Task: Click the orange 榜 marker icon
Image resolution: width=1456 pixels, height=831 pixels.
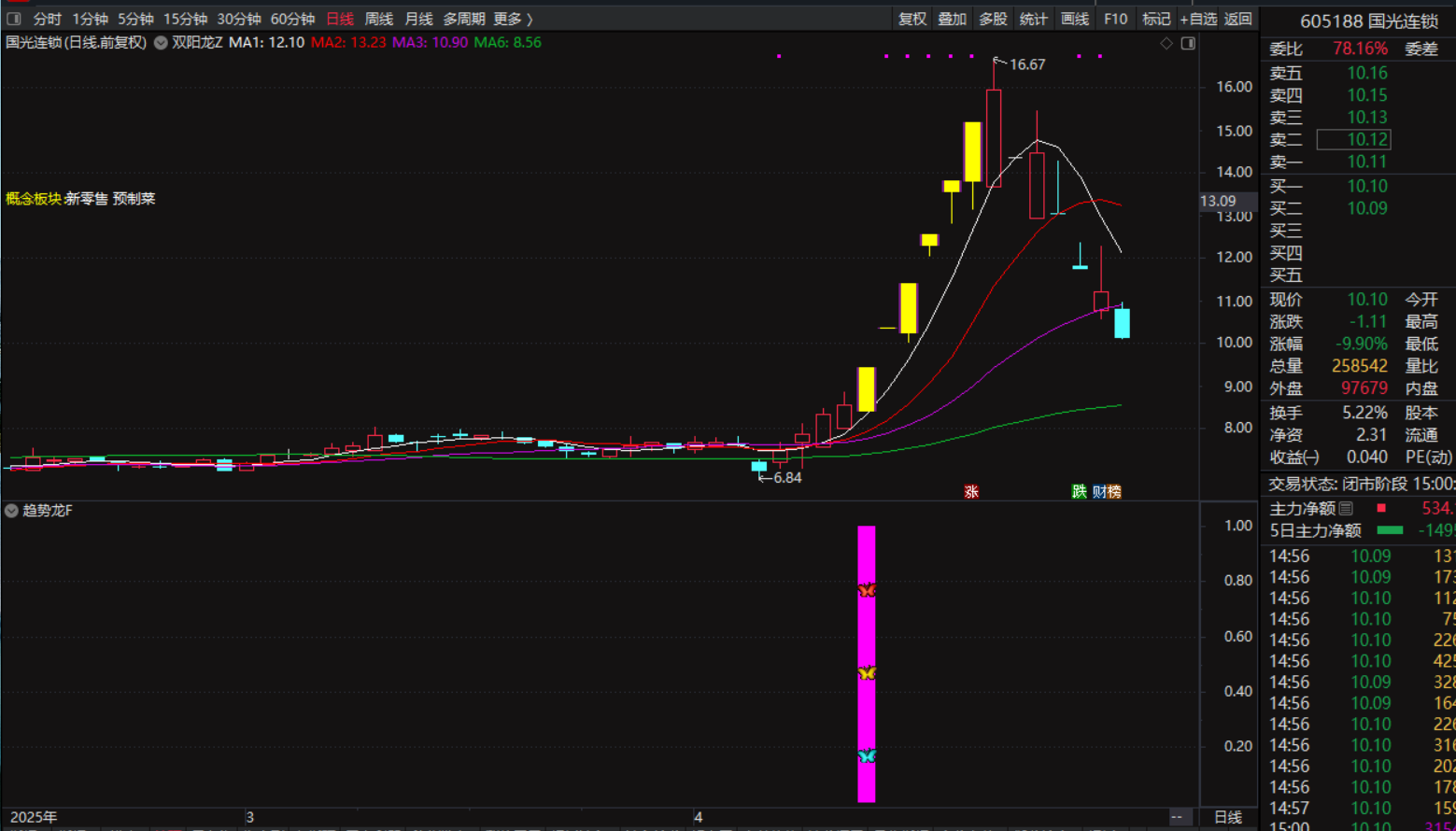Action: (x=1113, y=491)
